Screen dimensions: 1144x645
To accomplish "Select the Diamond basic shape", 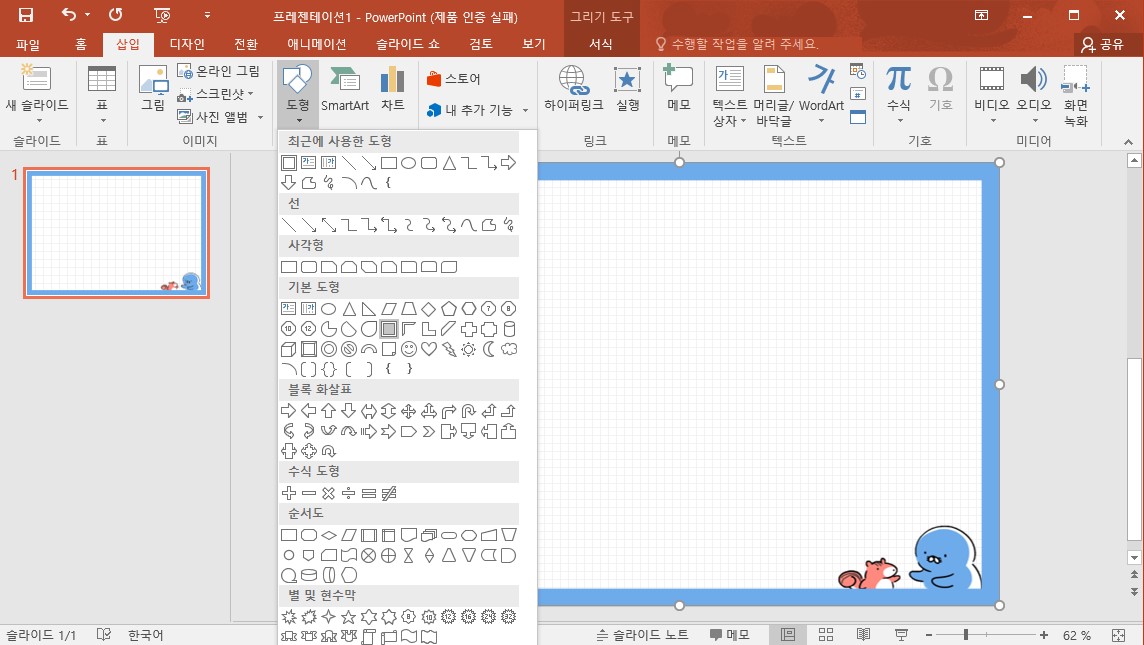I will point(428,309).
